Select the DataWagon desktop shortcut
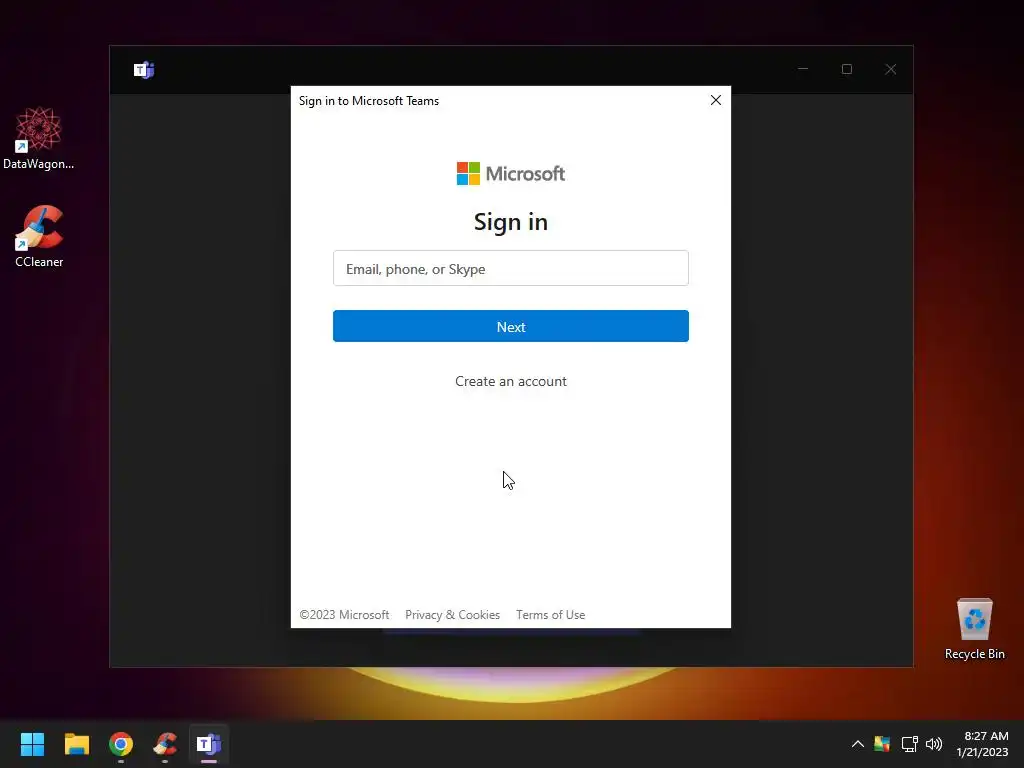The width and height of the screenshot is (1024, 768). point(39,138)
